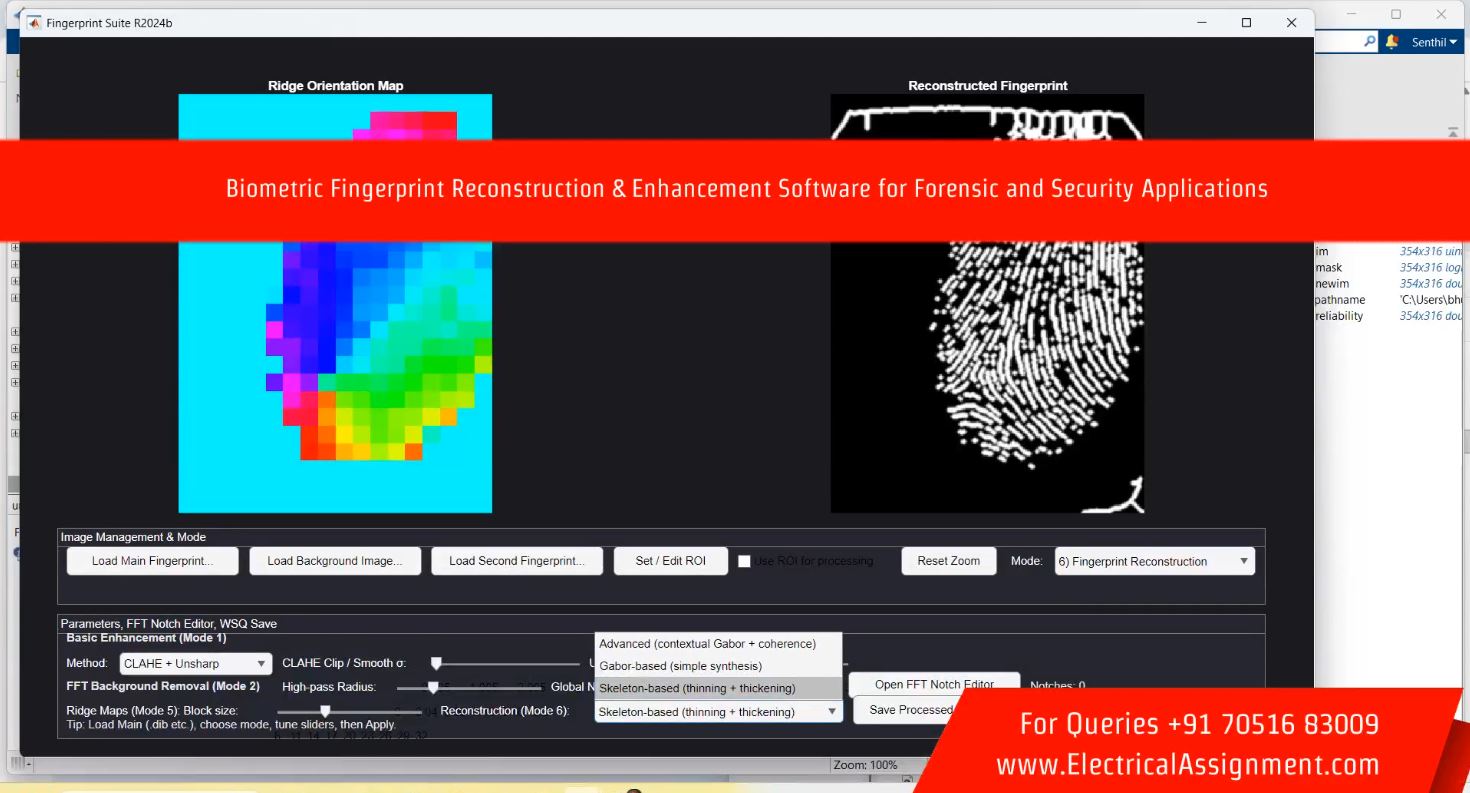Click Load Main Fingerprint button
Image resolution: width=1470 pixels, height=793 pixels.
152,561
